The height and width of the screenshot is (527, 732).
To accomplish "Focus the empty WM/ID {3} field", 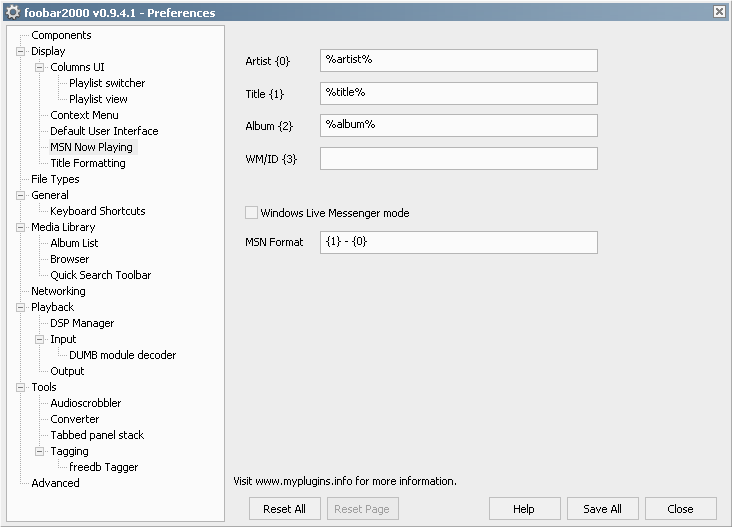I will [458, 159].
